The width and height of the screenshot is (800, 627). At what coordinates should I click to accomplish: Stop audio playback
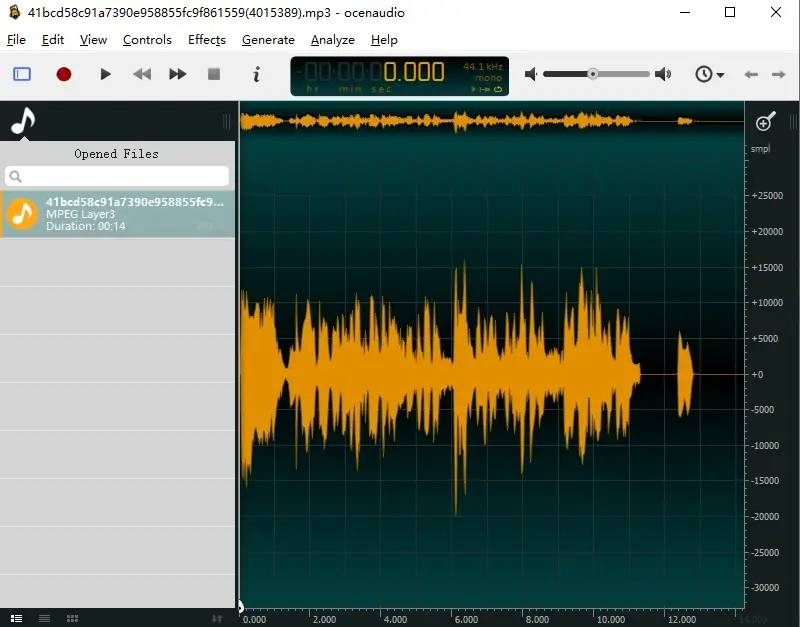pos(213,74)
